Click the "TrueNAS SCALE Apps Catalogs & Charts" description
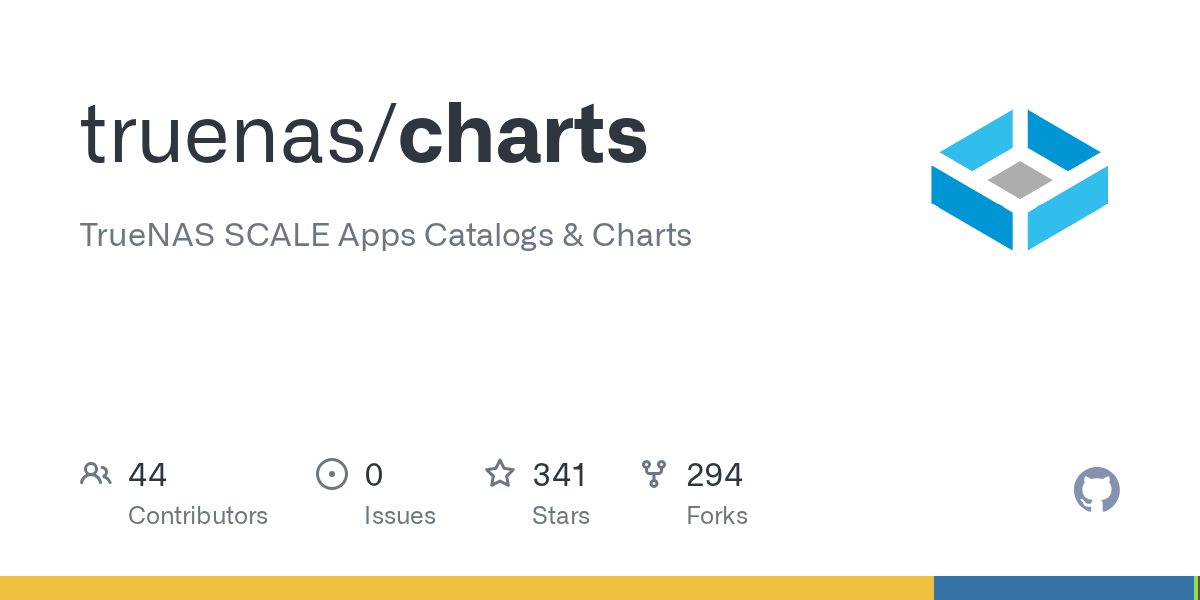Screen dimensions: 1200x600 (385, 235)
